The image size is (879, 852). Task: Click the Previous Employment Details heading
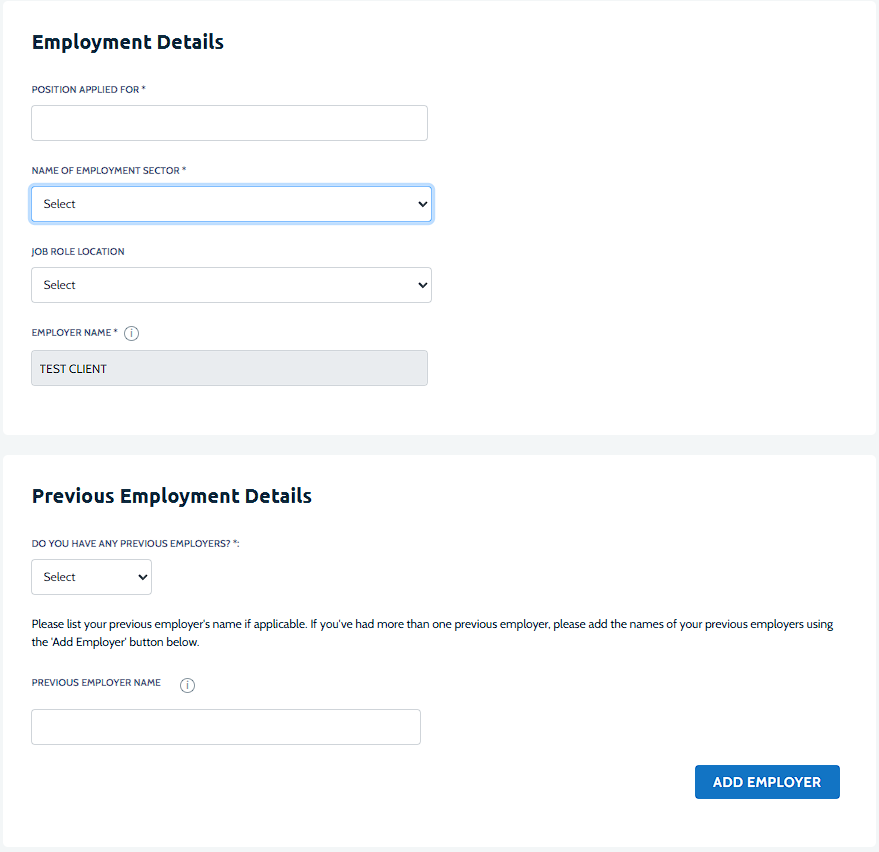tap(172, 496)
